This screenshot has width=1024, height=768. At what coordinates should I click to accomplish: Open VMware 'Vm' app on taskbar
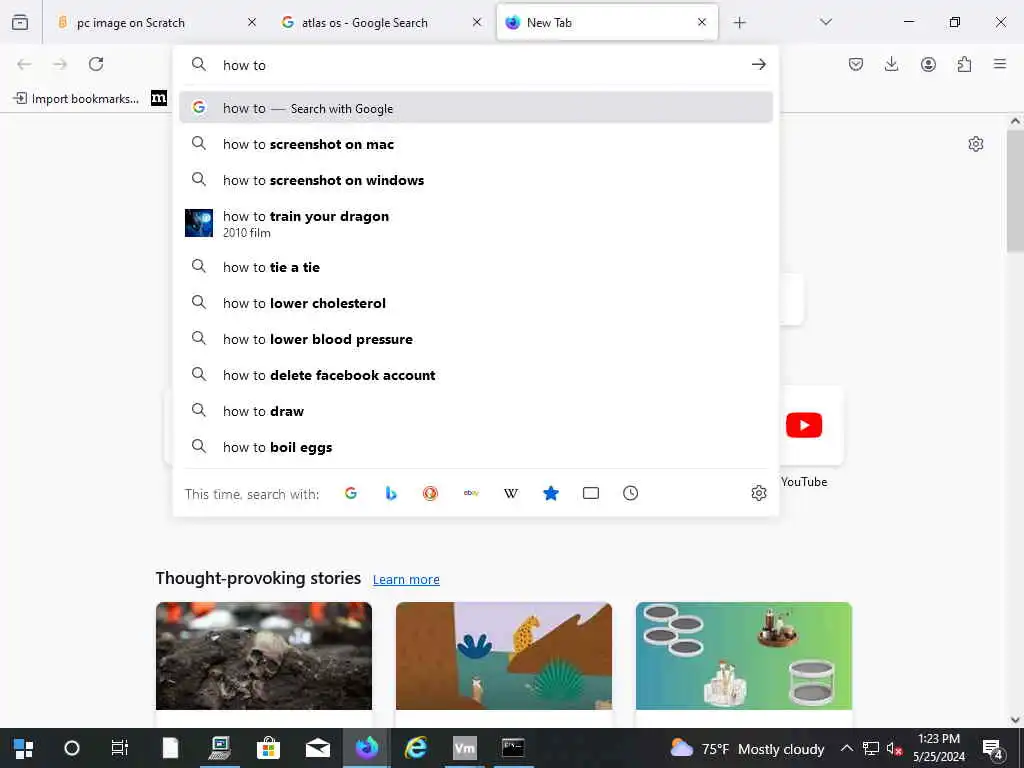click(464, 748)
